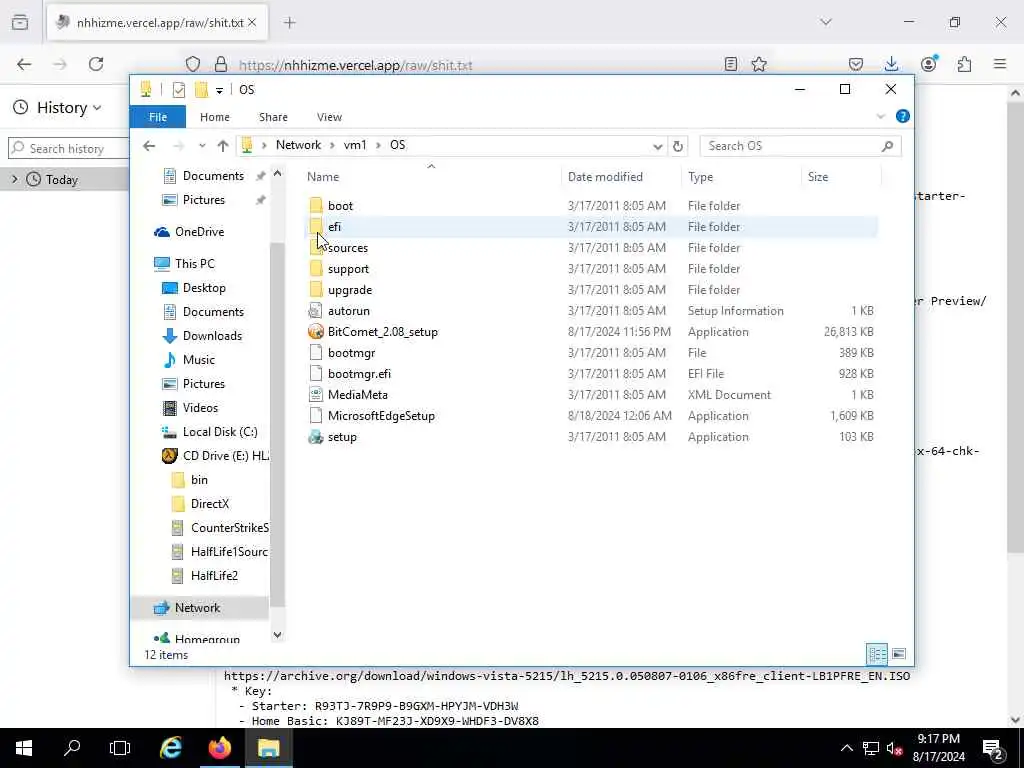
Task: Select the bootmgr file icon
Action: 316,353
